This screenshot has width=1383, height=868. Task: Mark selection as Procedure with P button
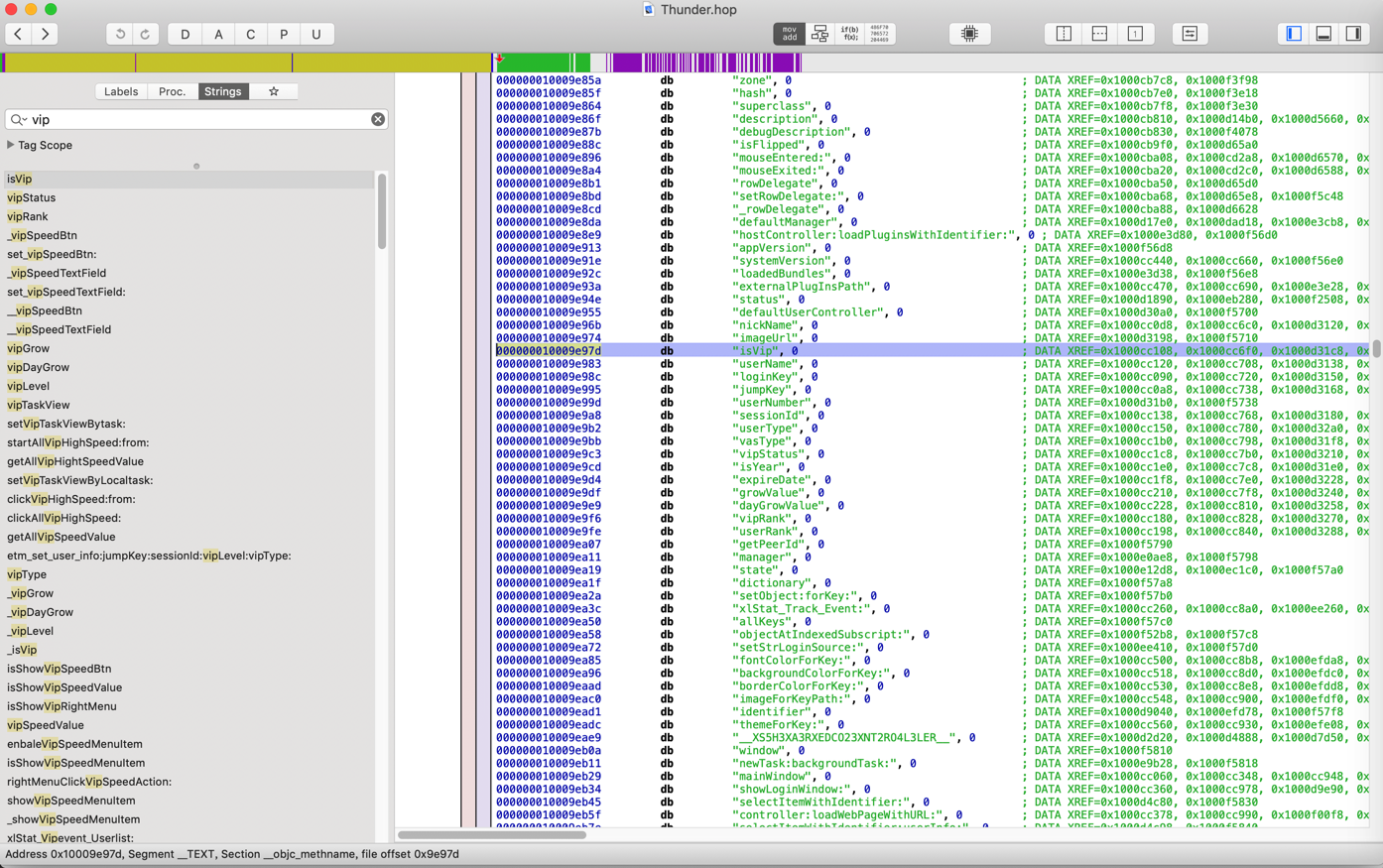point(284,34)
